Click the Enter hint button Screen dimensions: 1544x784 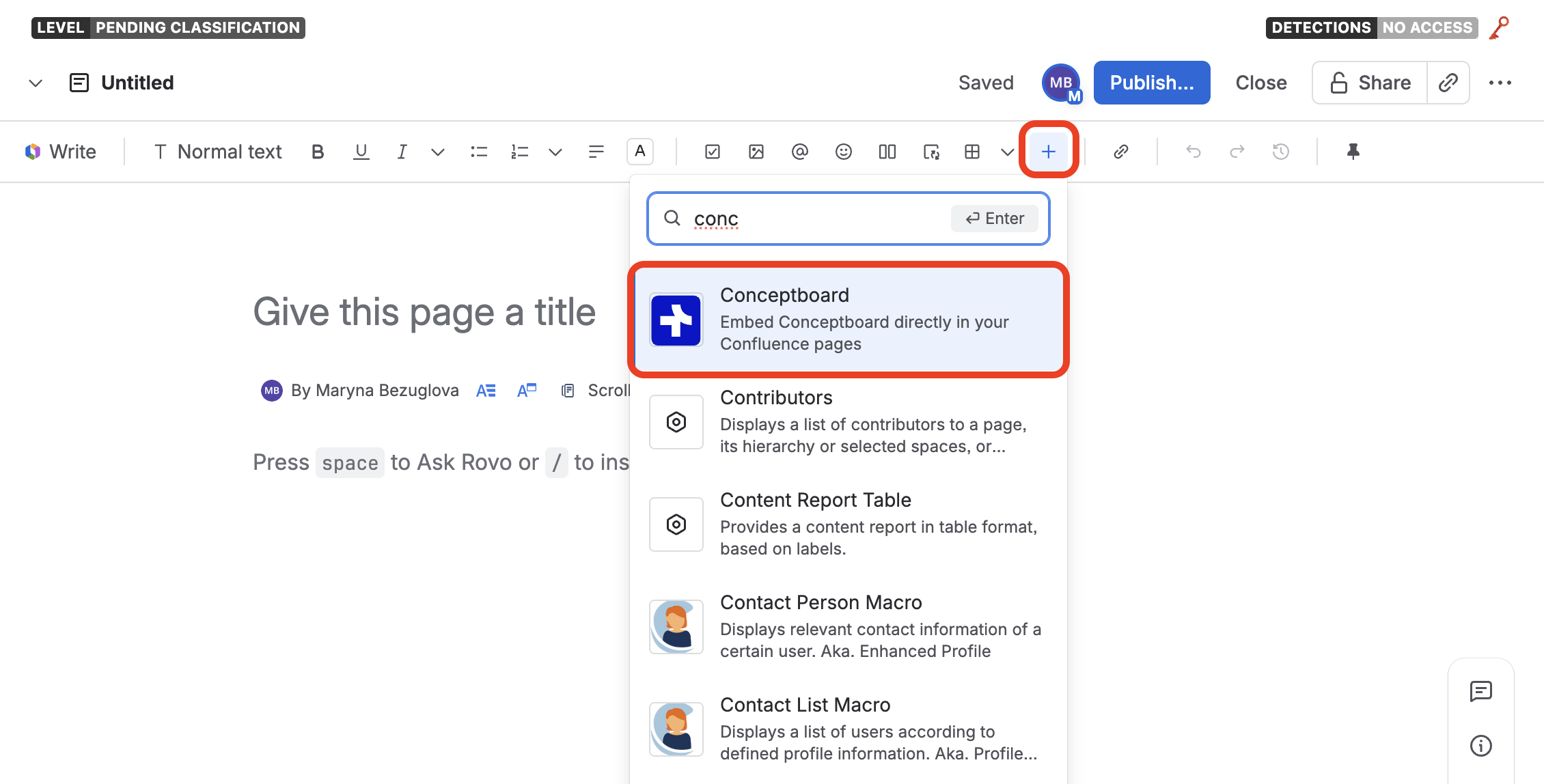[x=995, y=219]
